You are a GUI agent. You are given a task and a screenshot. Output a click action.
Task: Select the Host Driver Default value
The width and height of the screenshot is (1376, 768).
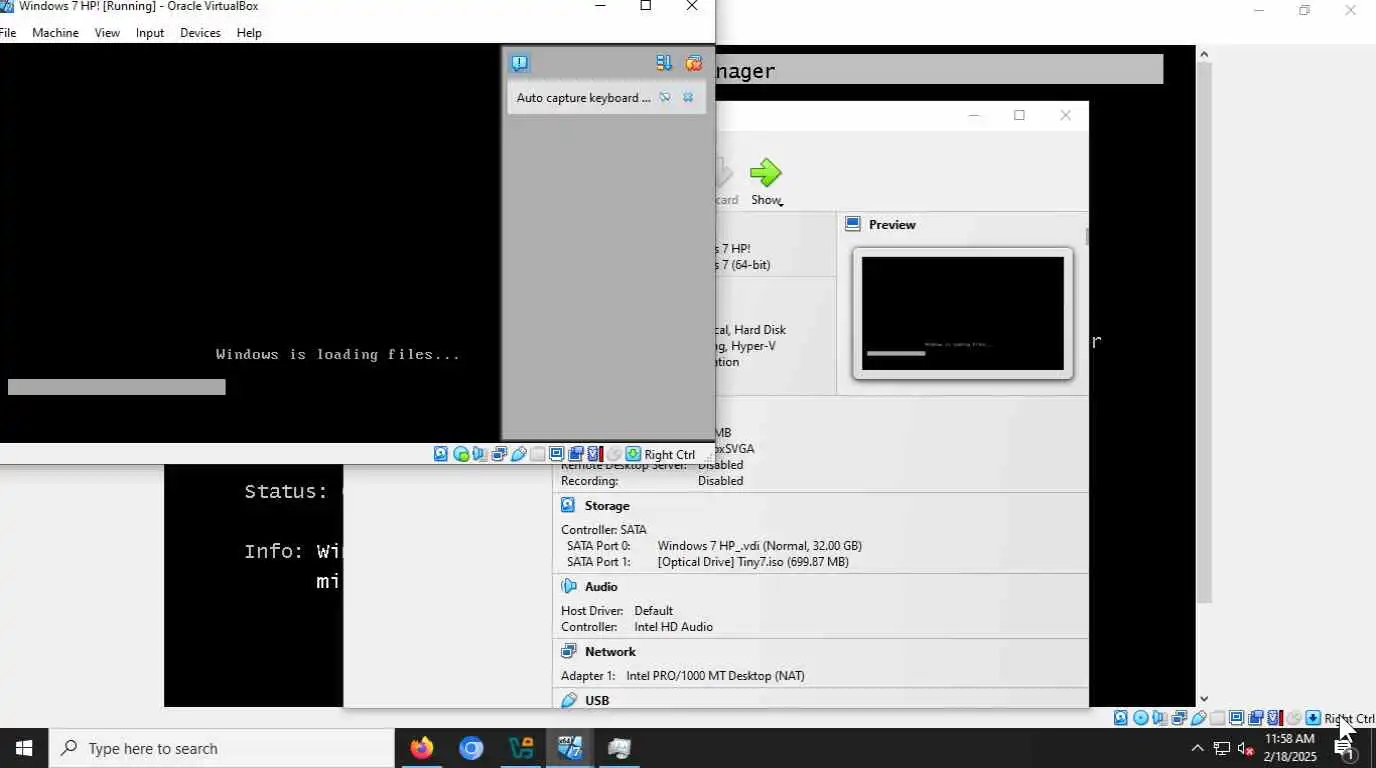(x=654, y=611)
